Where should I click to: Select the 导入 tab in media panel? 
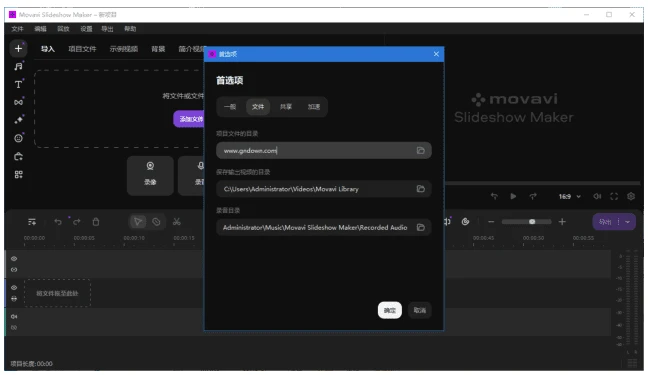[x=48, y=49]
